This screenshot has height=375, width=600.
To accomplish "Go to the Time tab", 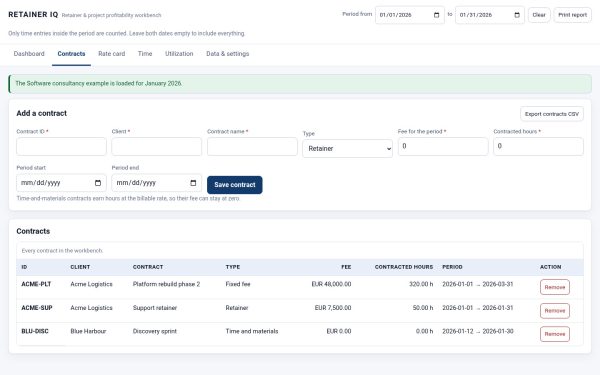I will [145, 54].
